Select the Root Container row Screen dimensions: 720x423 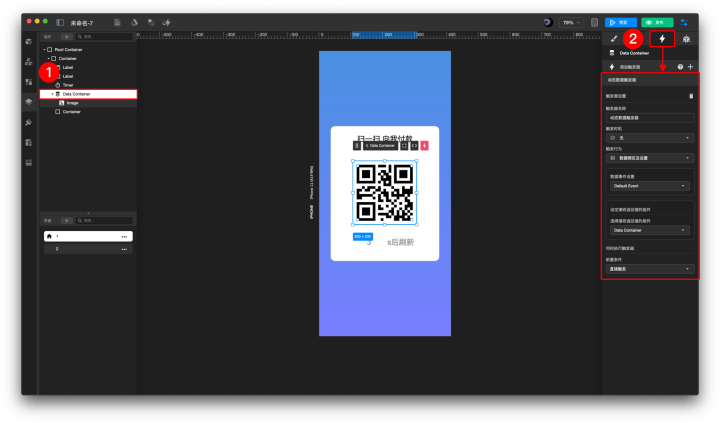point(88,50)
